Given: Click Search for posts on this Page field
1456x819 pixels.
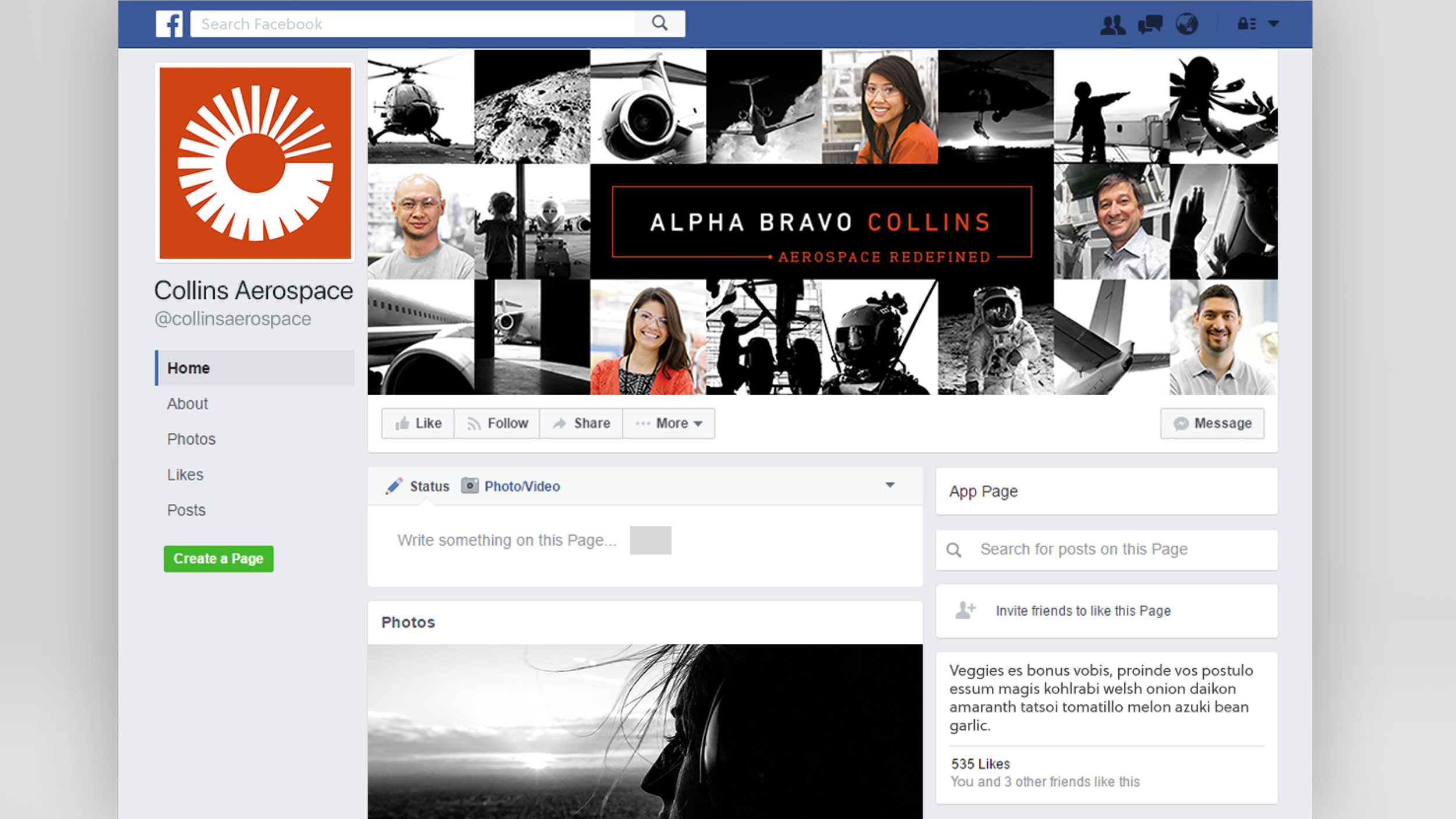Looking at the screenshot, I should click(1107, 549).
